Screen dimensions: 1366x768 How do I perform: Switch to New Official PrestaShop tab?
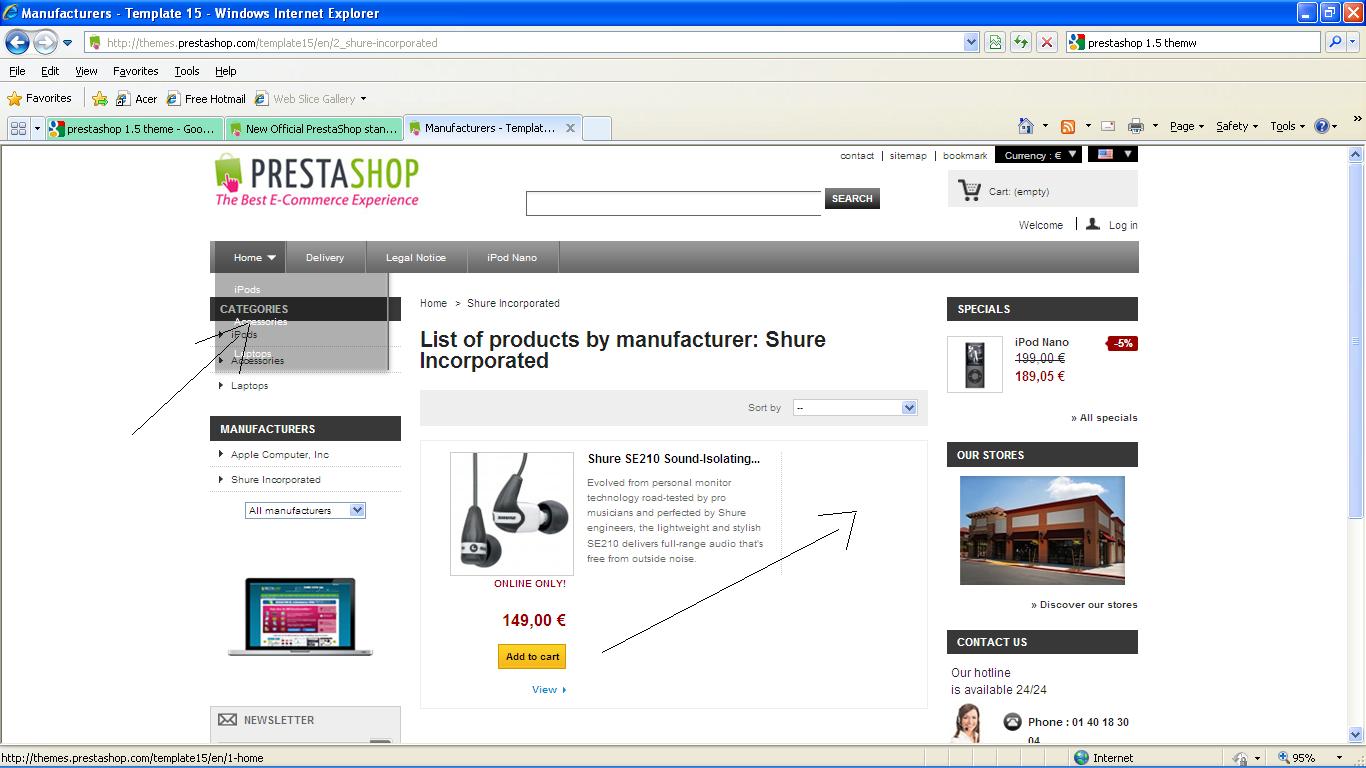(x=313, y=128)
